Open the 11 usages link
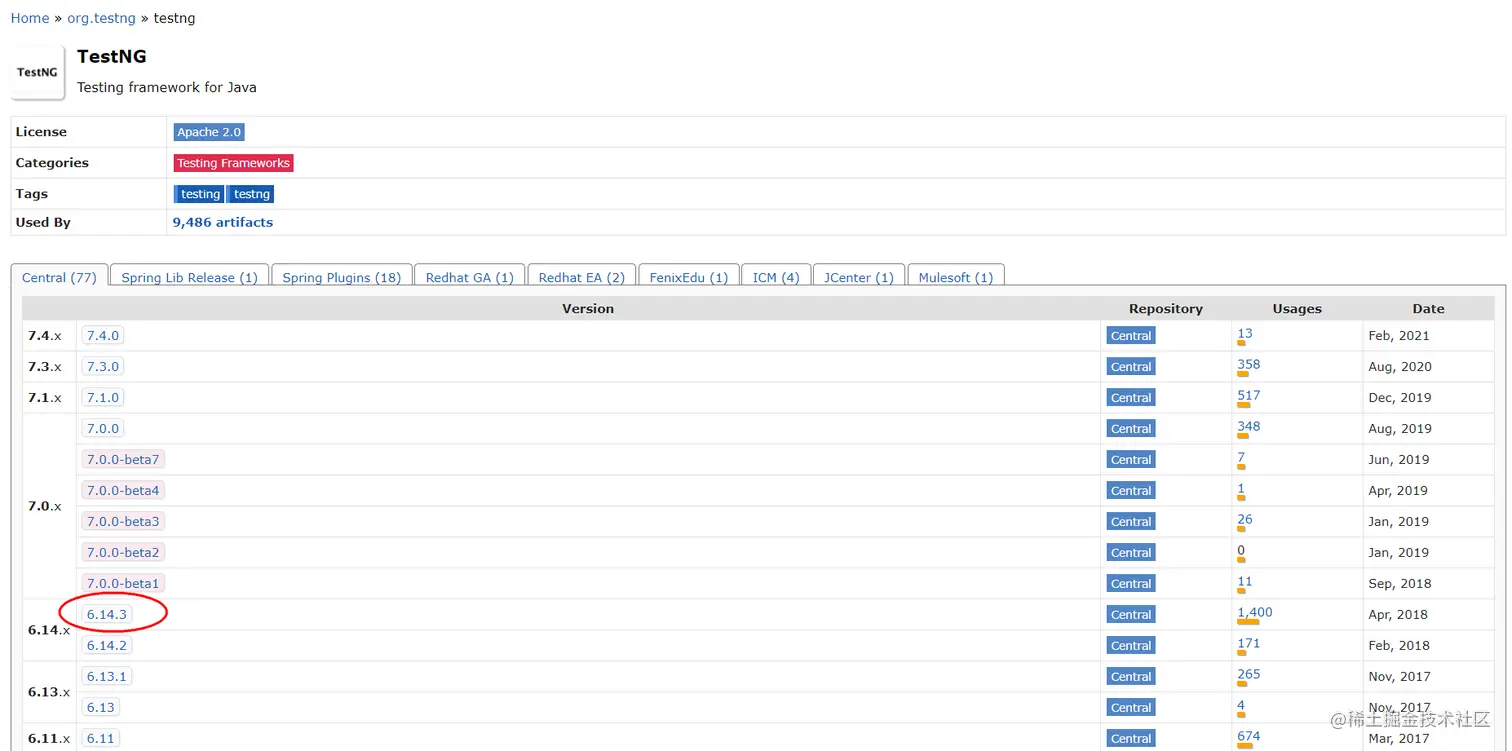This screenshot has height=751, width=1512. [1245, 582]
